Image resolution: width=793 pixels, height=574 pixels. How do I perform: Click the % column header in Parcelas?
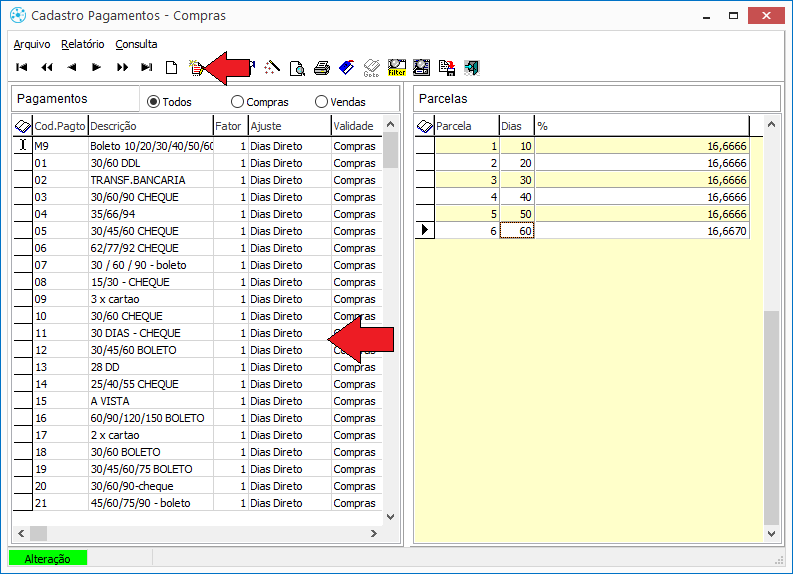pos(642,126)
